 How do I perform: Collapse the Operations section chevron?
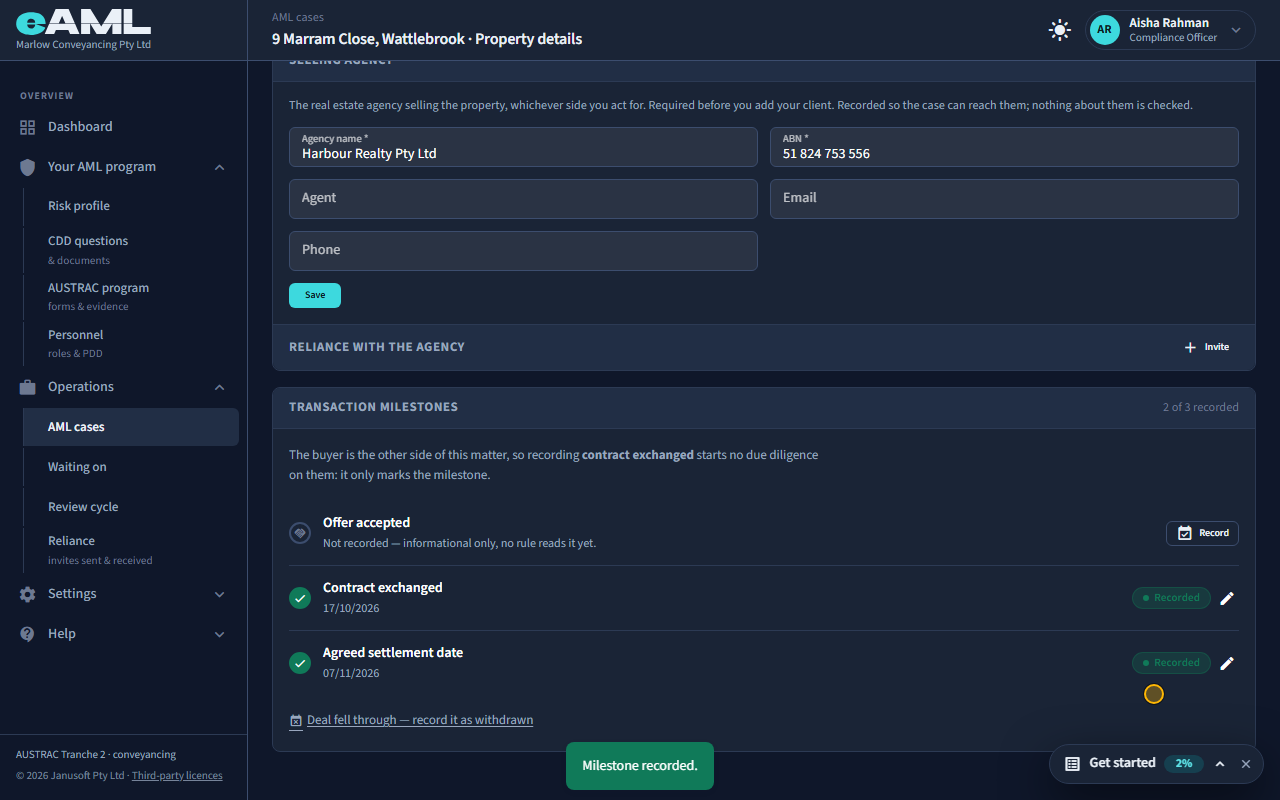(220, 387)
